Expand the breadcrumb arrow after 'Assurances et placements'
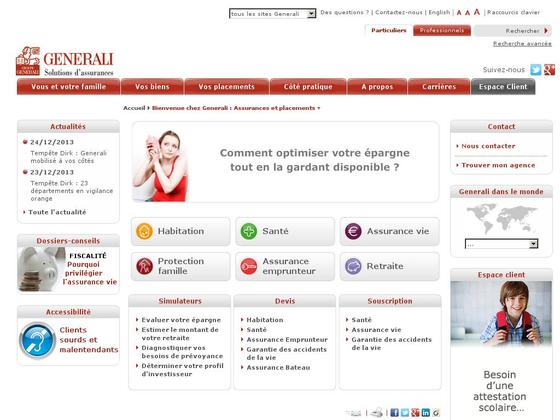560x420 pixels. tap(319, 108)
